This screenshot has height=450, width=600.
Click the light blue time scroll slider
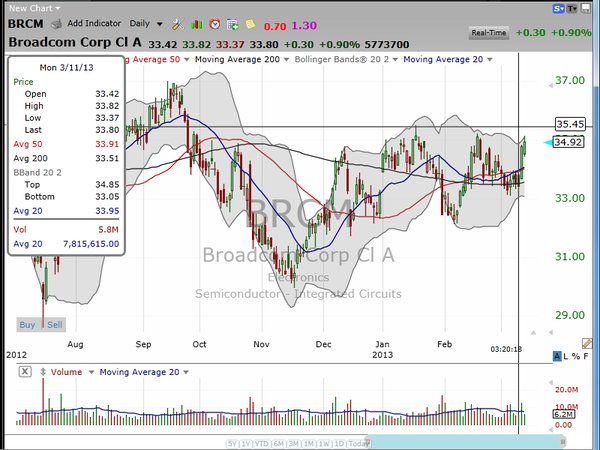pos(463,442)
